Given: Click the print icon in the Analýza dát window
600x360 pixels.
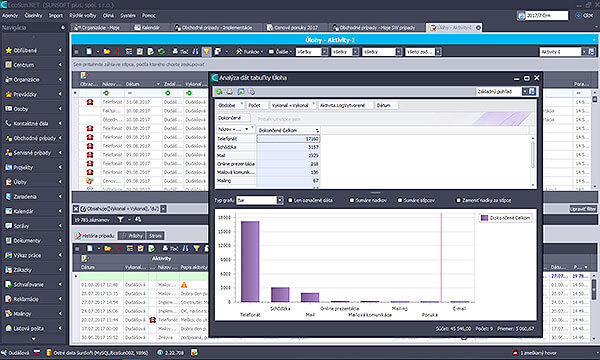Looking at the screenshot, I should coord(230,91).
